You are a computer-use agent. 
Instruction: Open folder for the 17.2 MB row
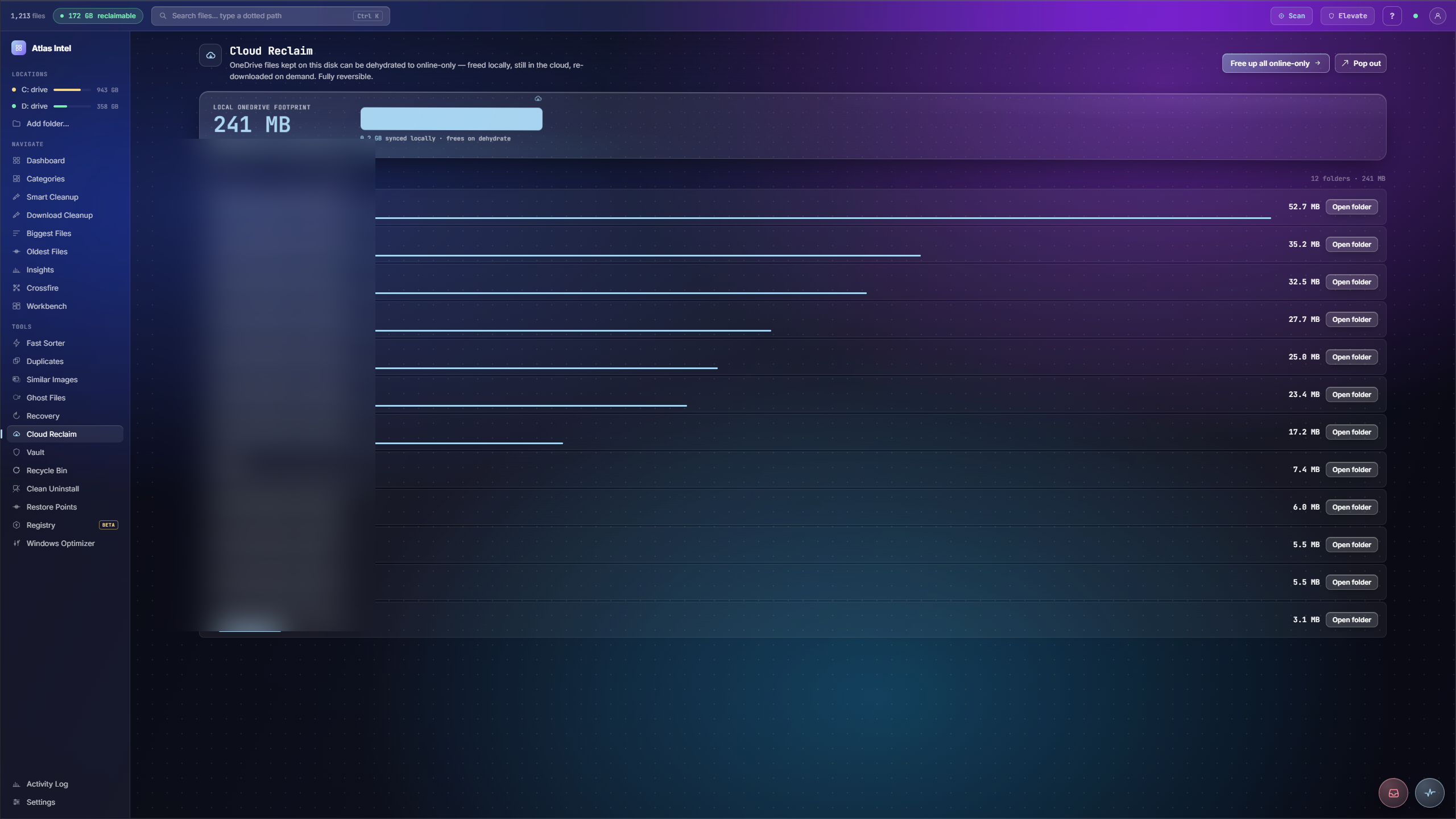pyautogui.click(x=1351, y=432)
